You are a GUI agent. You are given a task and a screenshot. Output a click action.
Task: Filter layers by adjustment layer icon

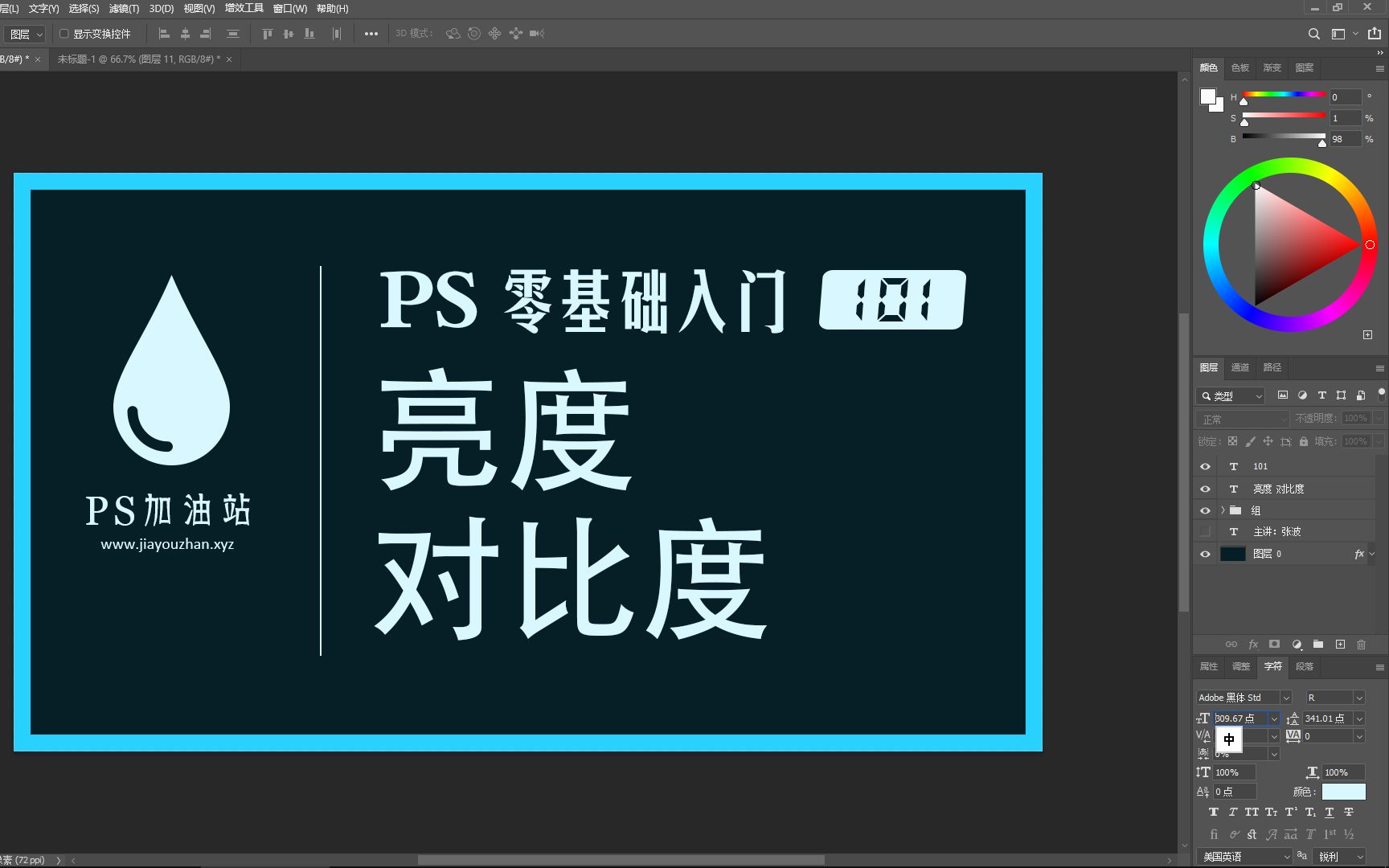[1302, 395]
